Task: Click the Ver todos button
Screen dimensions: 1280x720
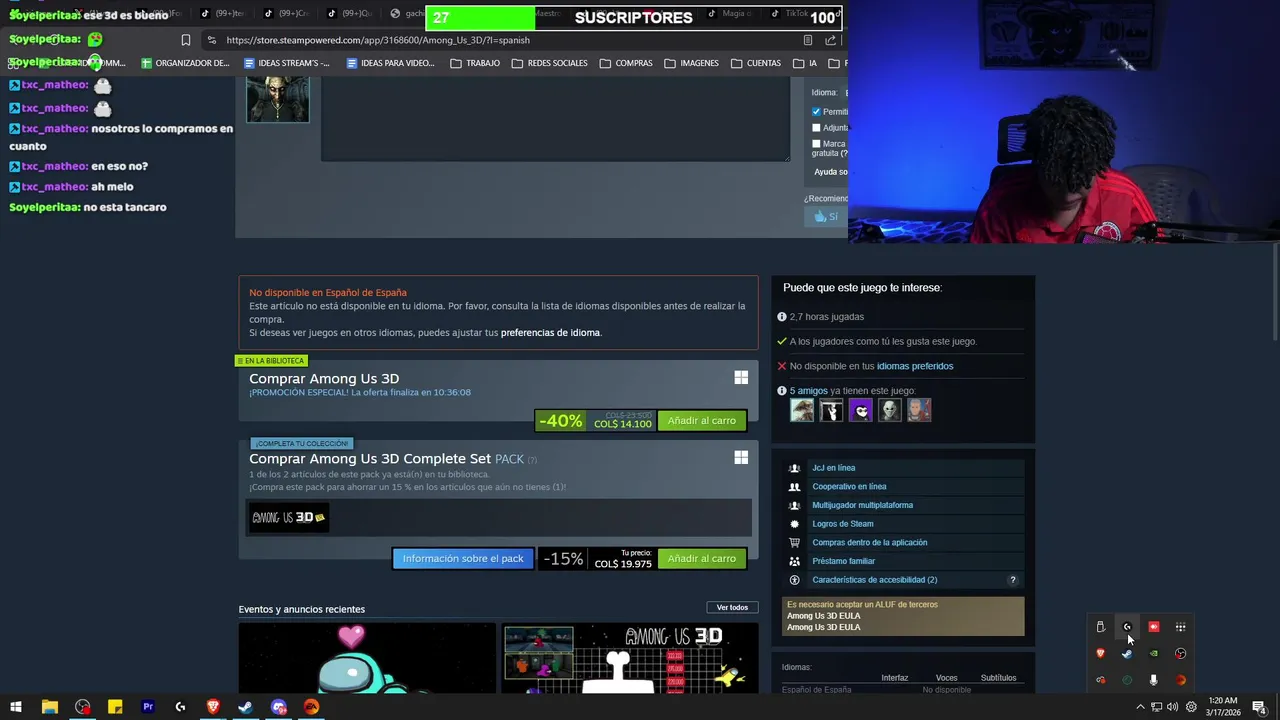Action: [x=732, y=608]
